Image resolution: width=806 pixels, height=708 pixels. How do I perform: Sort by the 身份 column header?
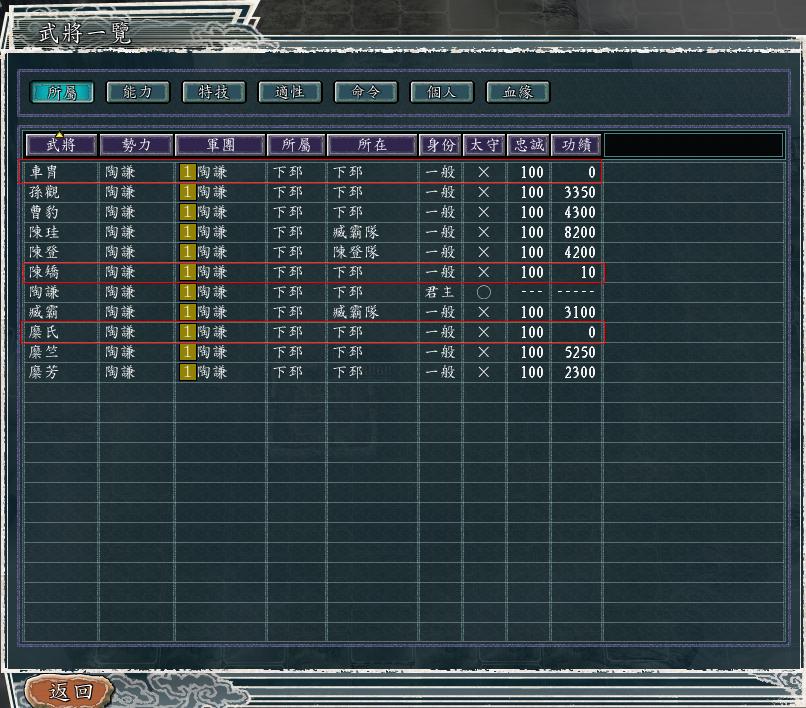tap(441, 145)
